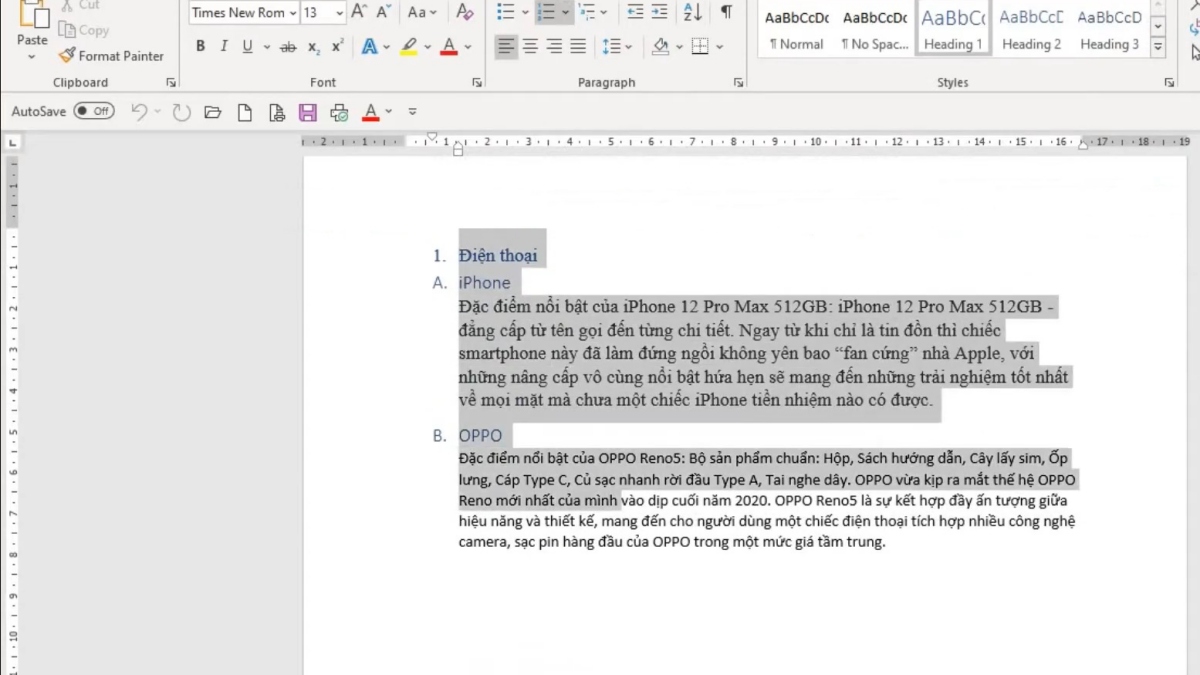Click the Borders icon
This screenshot has width=1200, height=675.
(700, 46)
